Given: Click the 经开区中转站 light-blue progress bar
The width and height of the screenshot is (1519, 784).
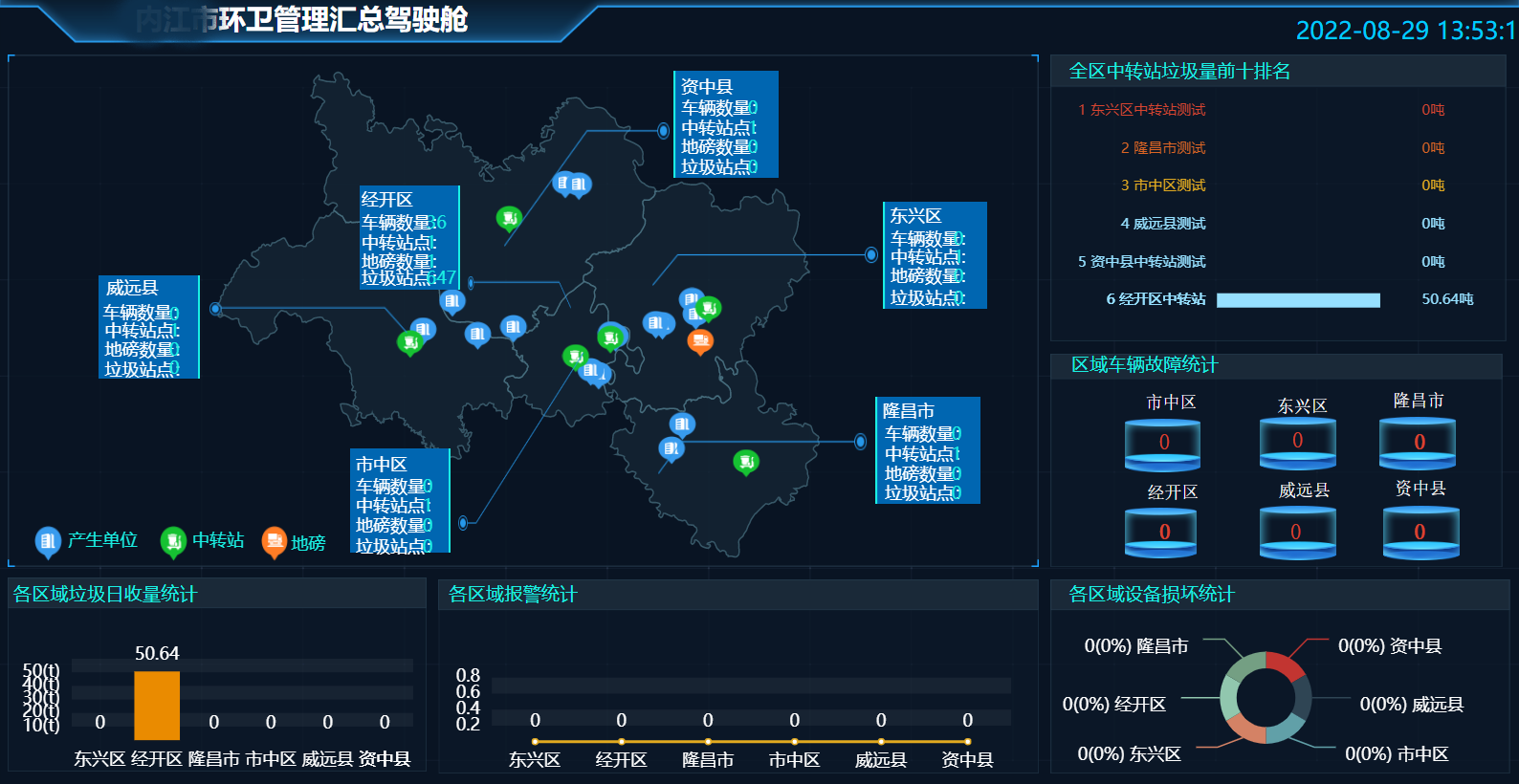Looking at the screenshot, I should coord(1298,300).
